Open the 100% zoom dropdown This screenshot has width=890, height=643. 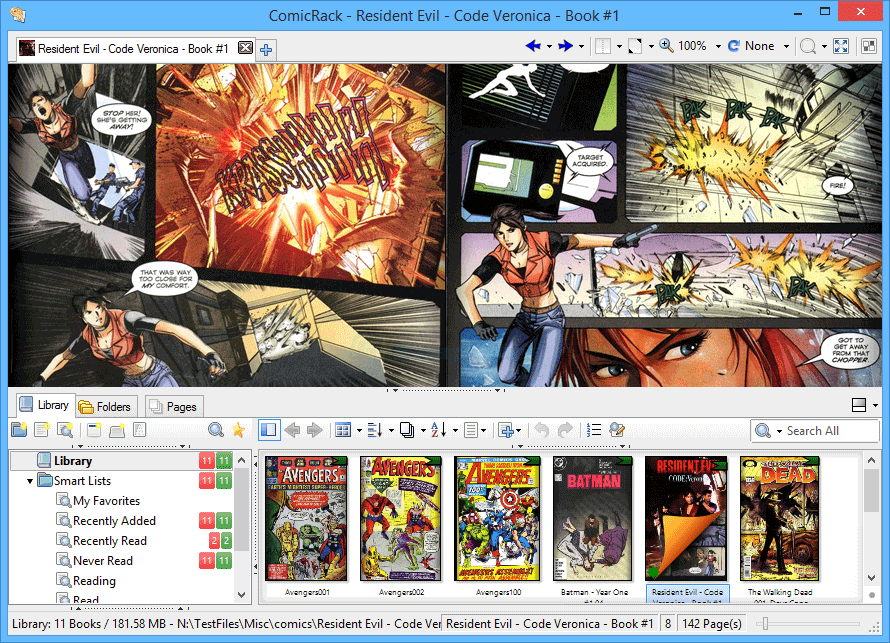718,47
